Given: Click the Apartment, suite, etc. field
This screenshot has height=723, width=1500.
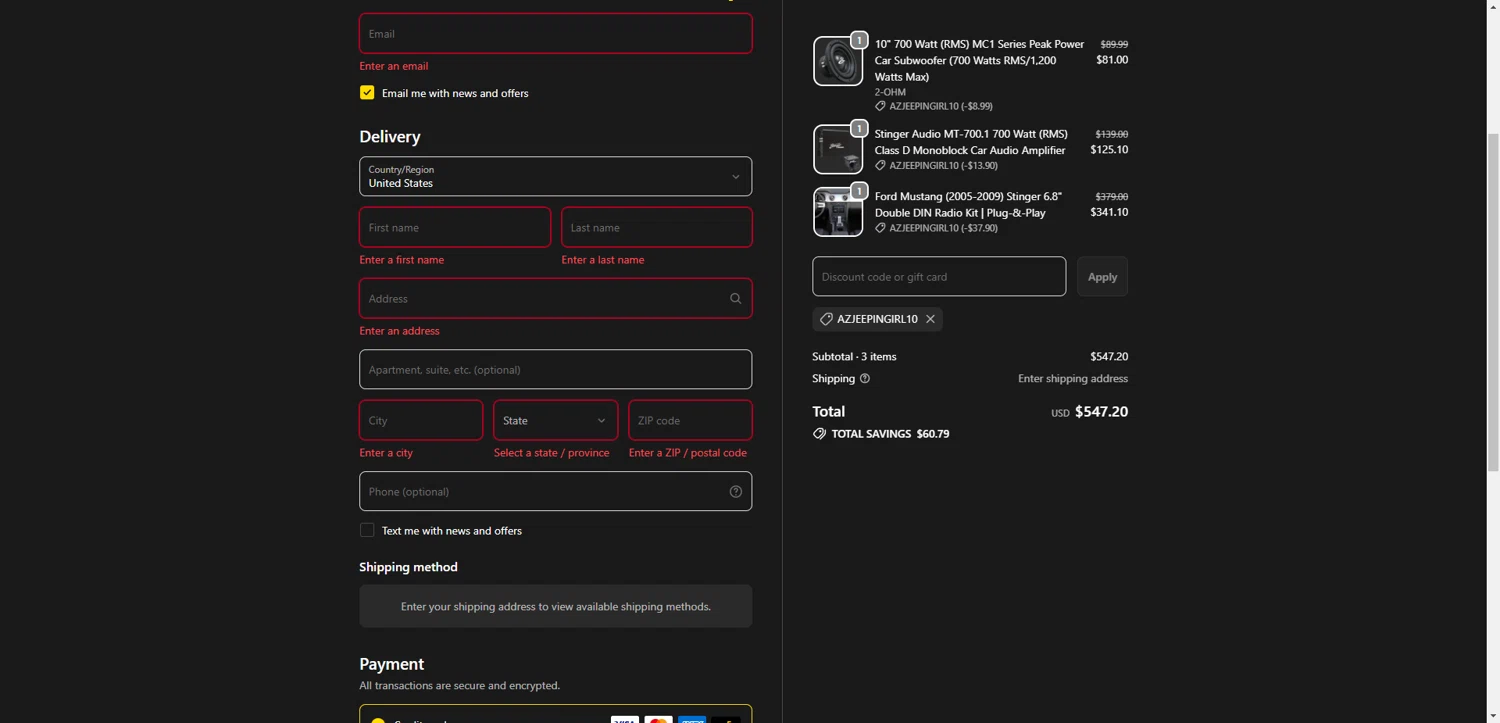Looking at the screenshot, I should (555, 369).
